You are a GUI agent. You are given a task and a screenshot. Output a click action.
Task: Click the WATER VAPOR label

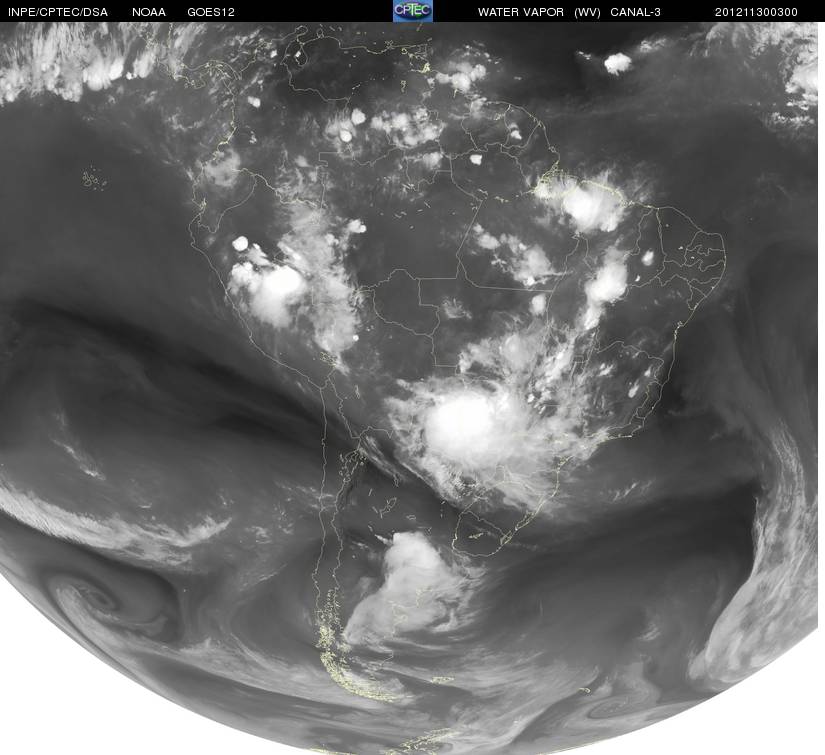tap(520, 12)
